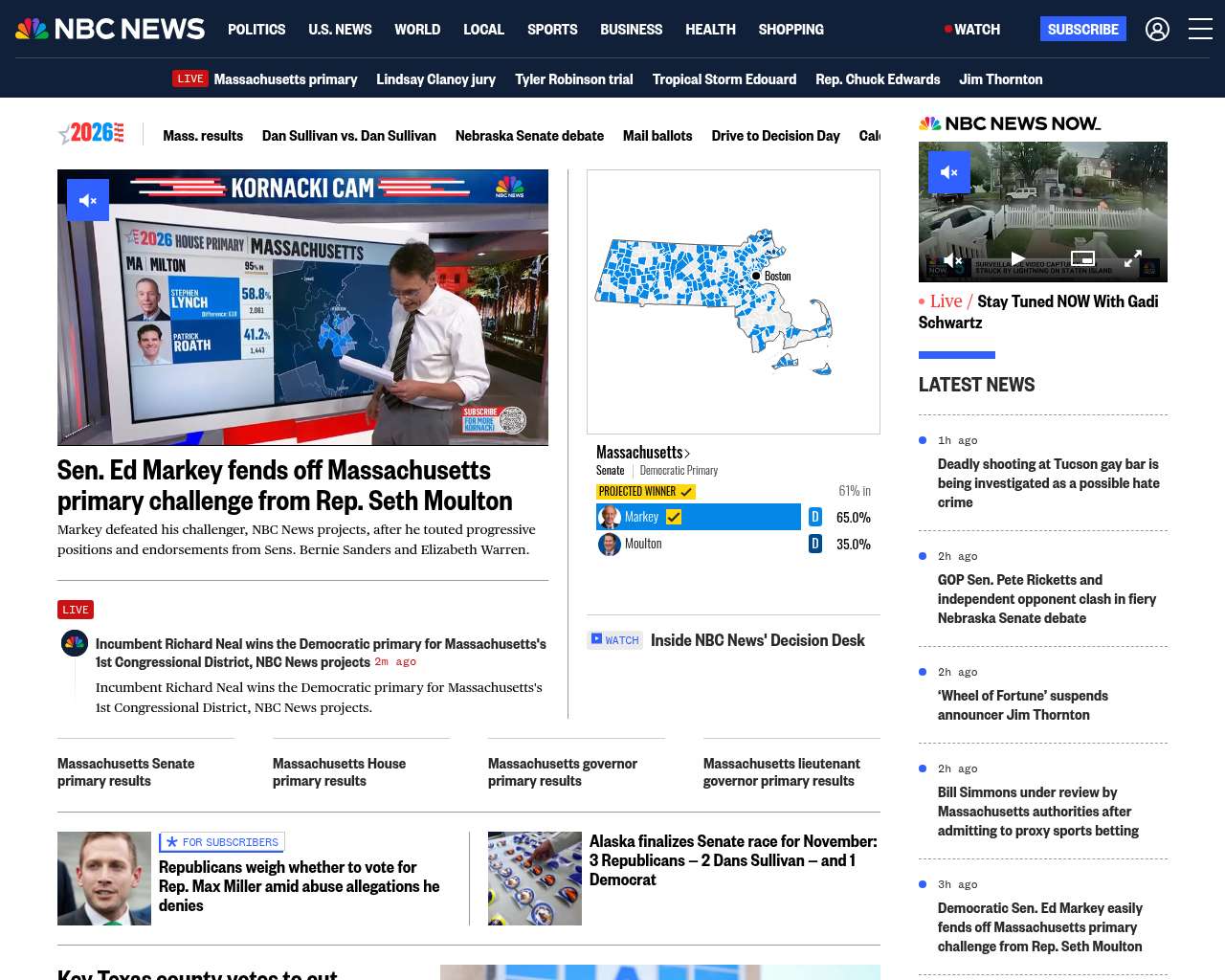Screen dimensions: 1225x980
Task: Toggle sound using small speaker in player controls
Action: [952, 259]
